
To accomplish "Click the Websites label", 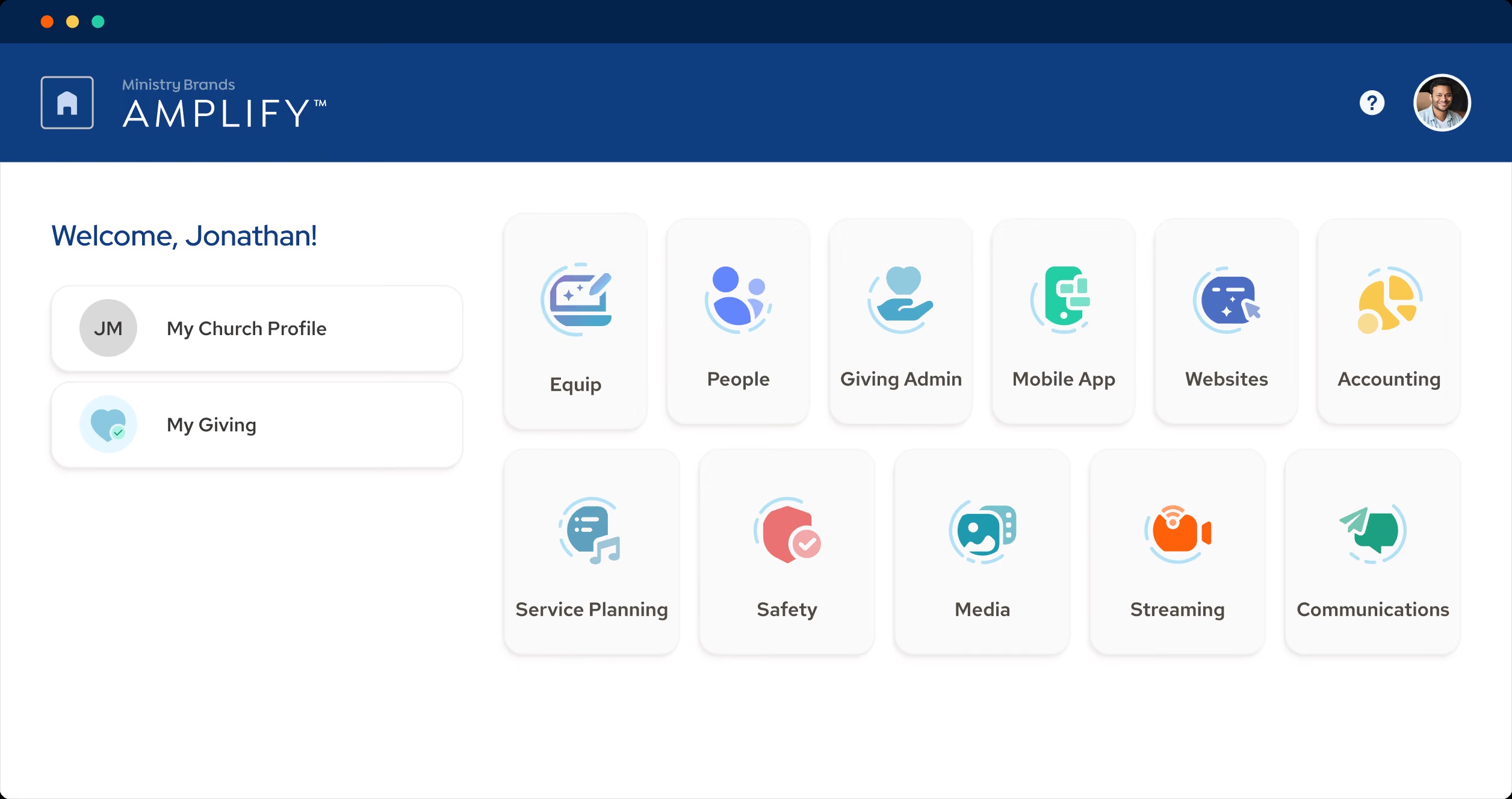I will click(1227, 379).
